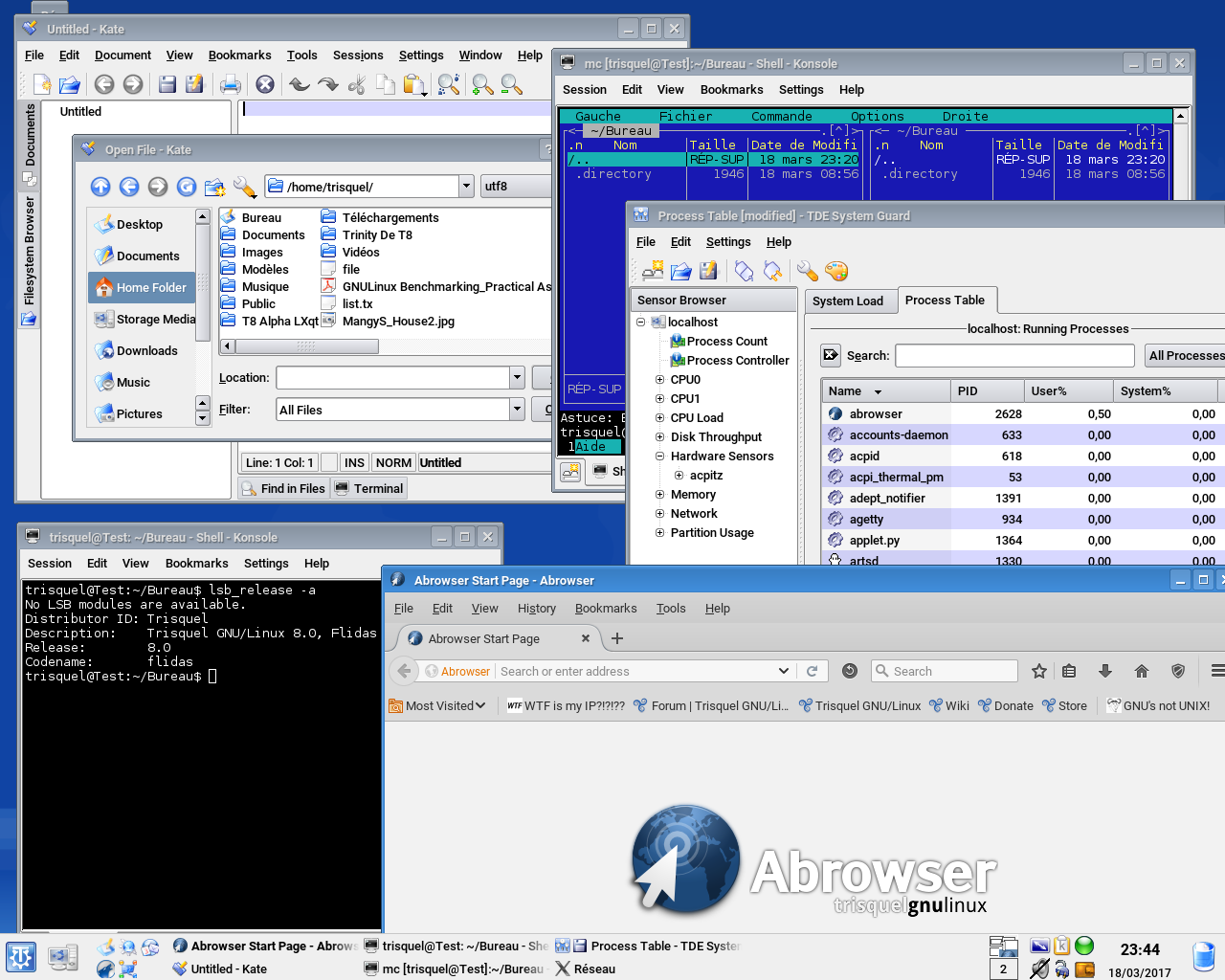Click the Copy icon in Kate toolbar
The width and height of the screenshot is (1225, 980).
(386, 84)
